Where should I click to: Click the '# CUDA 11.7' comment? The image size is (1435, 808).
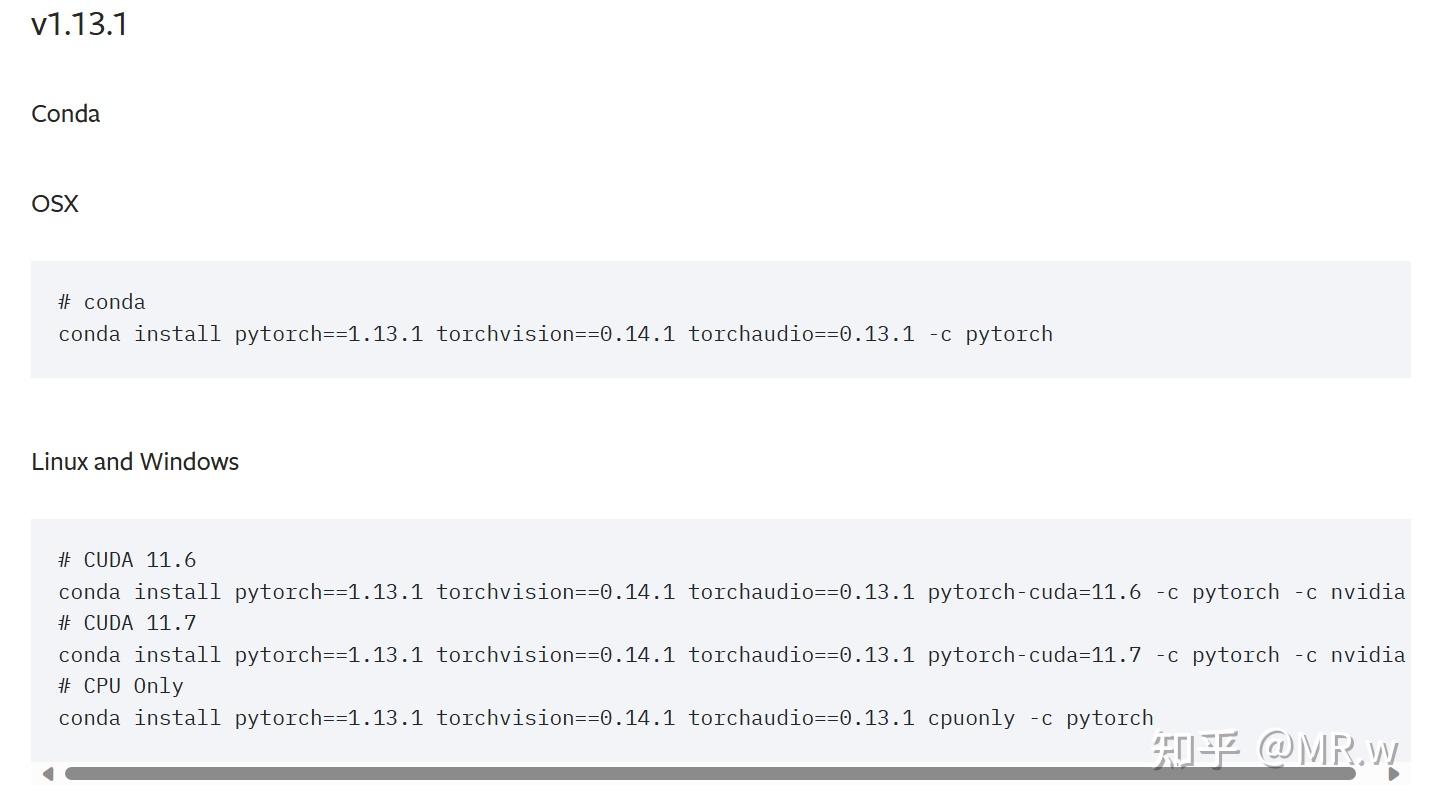point(127,623)
